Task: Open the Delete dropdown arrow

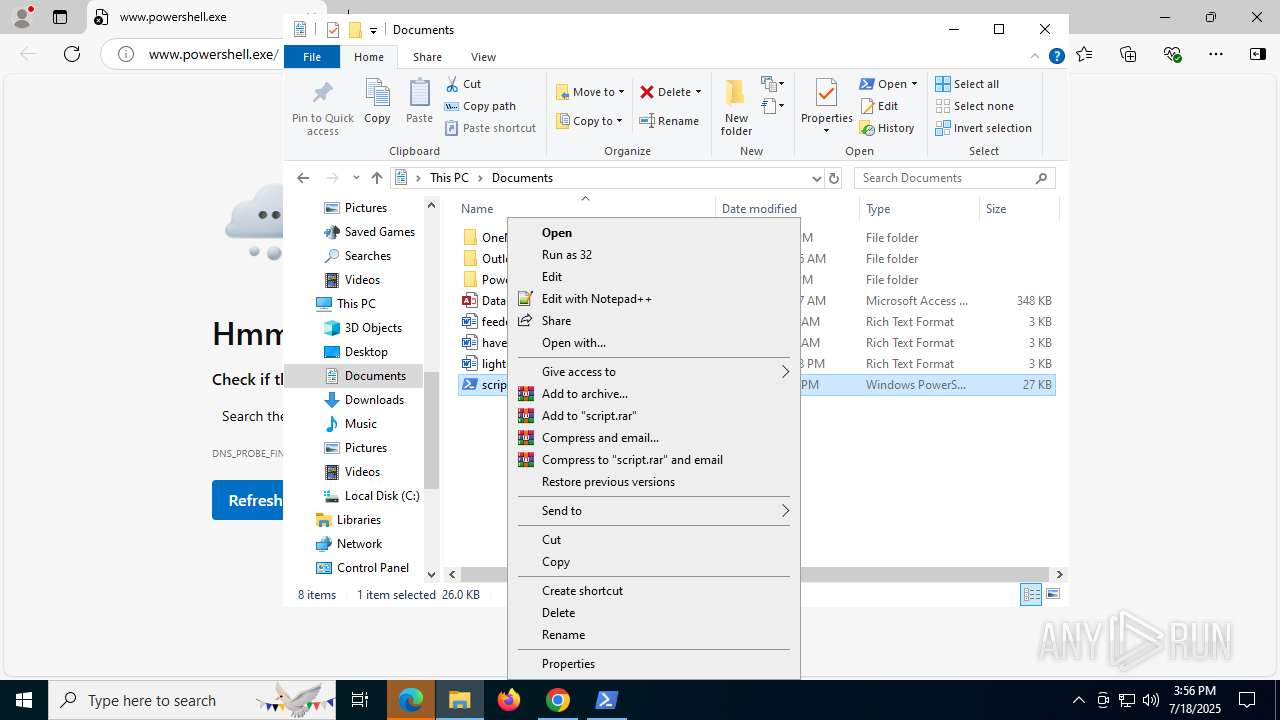Action: point(698,92)
